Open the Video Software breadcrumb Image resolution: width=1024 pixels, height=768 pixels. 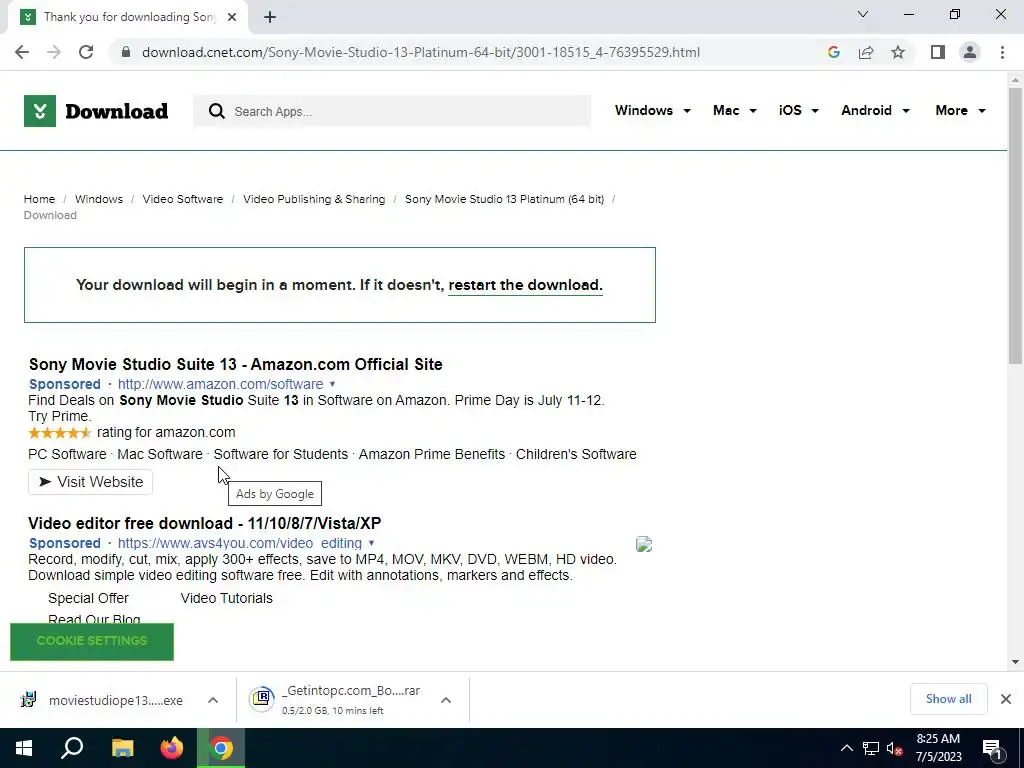click(x=183, y=199)
